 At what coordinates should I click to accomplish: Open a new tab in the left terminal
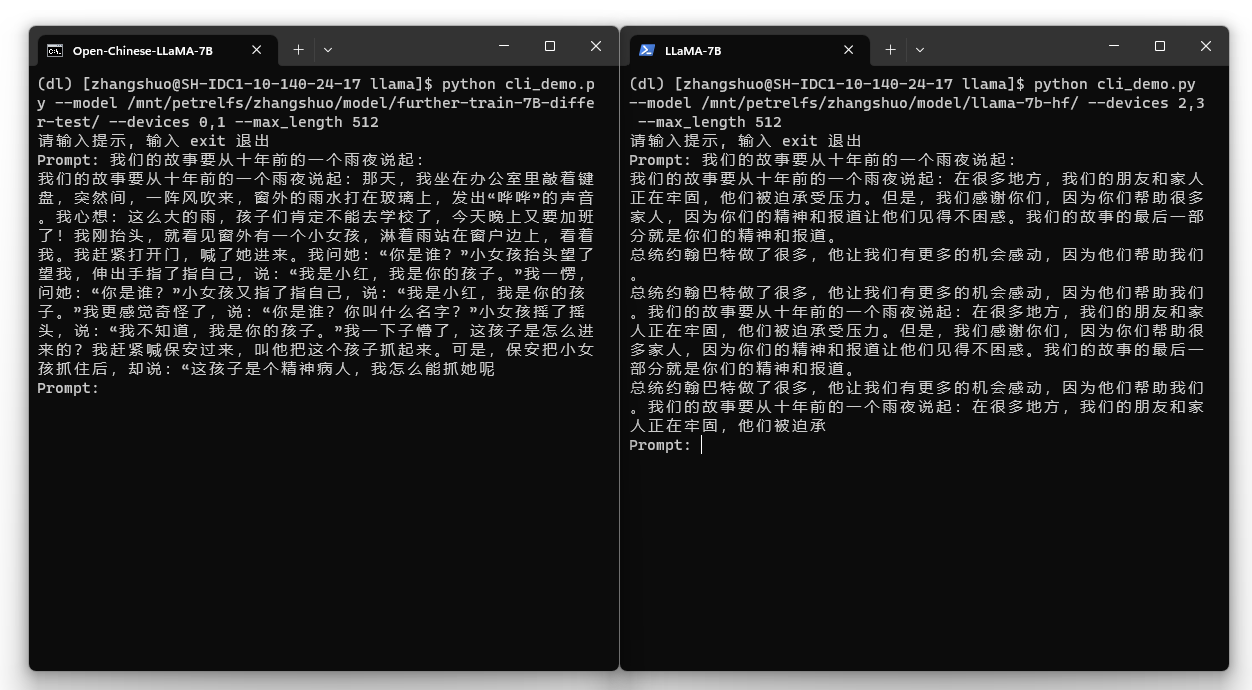[x=298, y=48]
